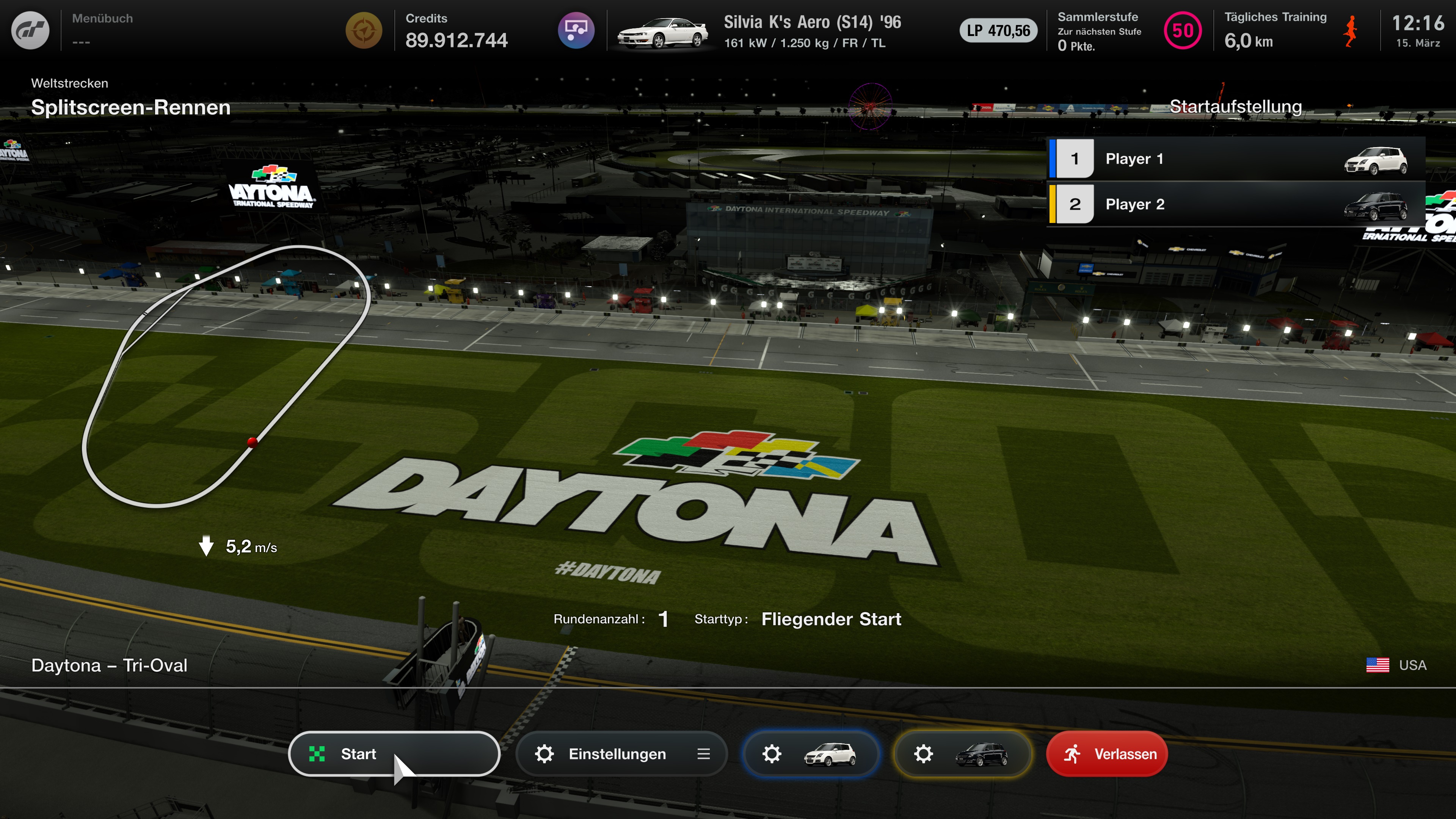The height and width of the screenshot is (819, 1456).
Task: Click the wind direction arrow icon
Action: coord(206,546)
